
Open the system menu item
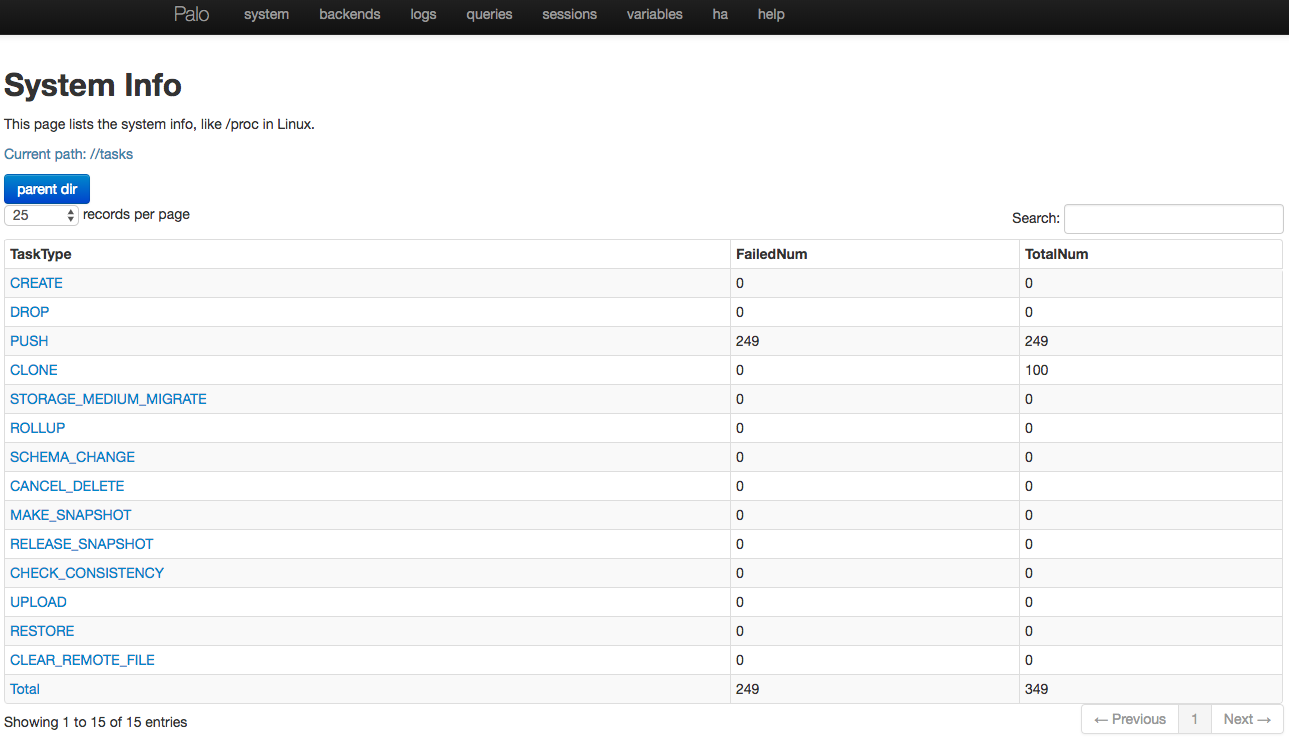tap(266, 15)
